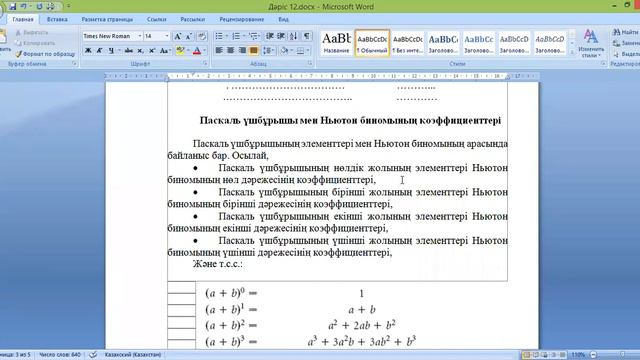Expand the Стили gallery more arrow

[572, 53]
